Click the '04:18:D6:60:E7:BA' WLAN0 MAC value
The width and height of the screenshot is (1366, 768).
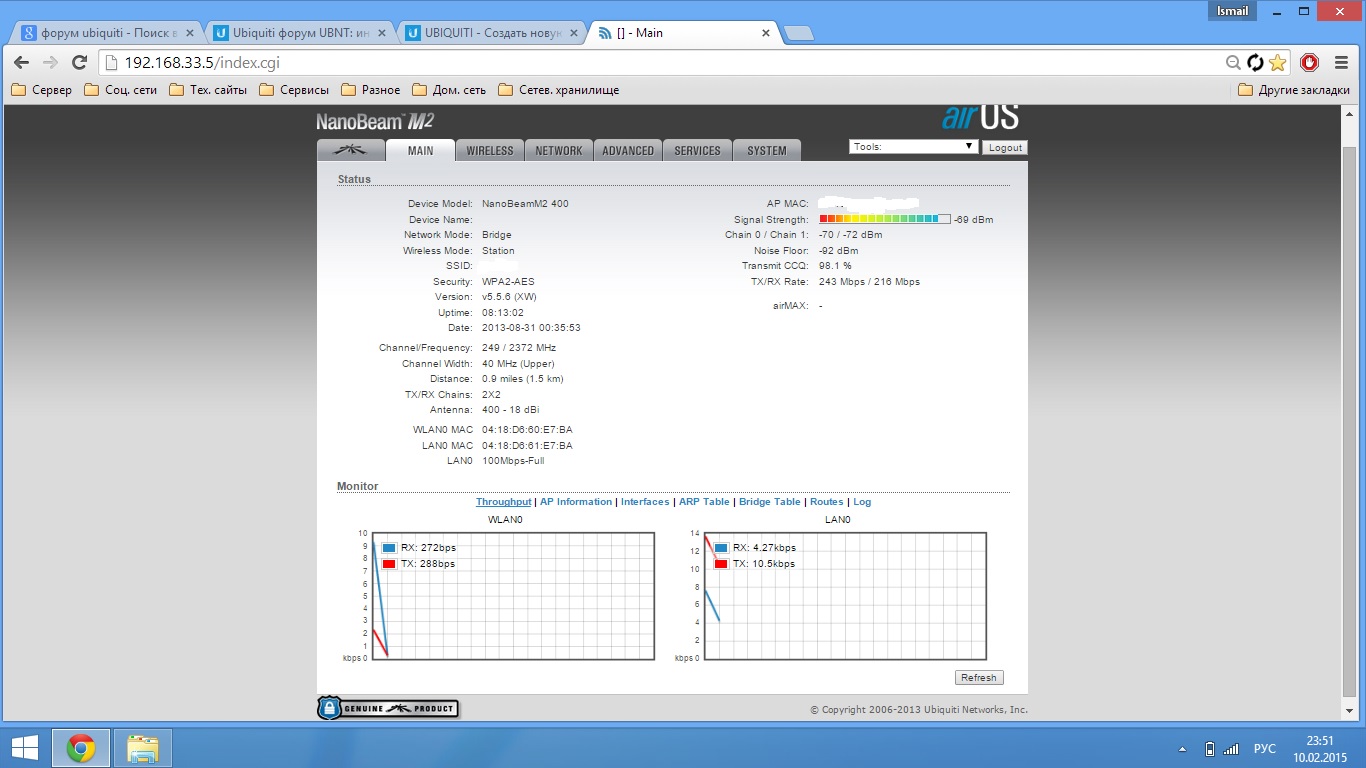[527, 430]
